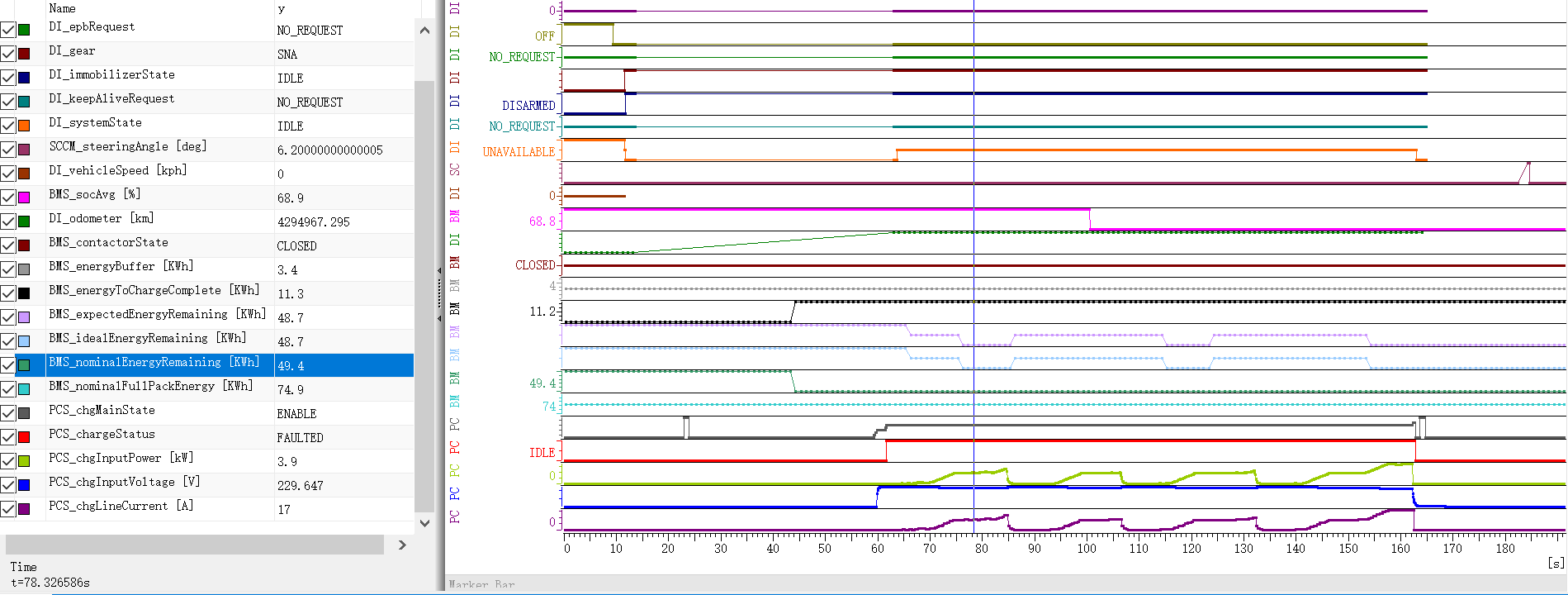Click the 229.647 voltage value

(300, 486)
